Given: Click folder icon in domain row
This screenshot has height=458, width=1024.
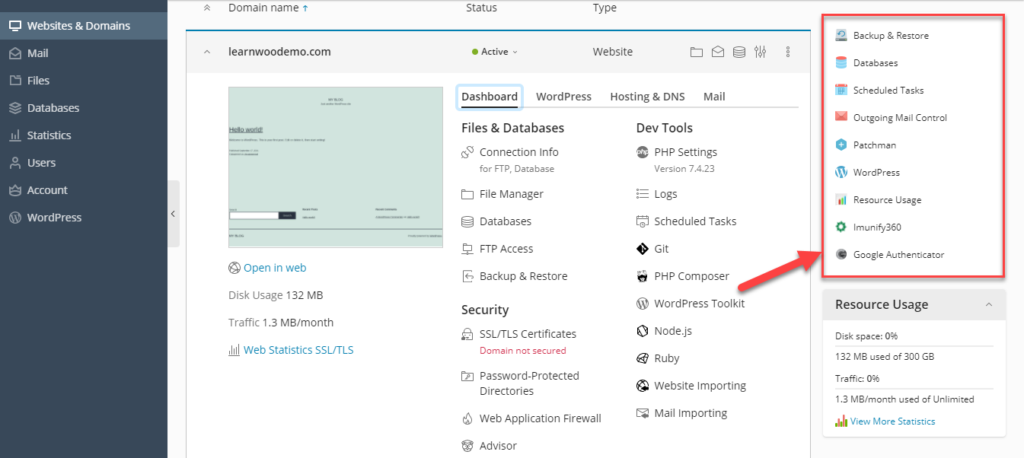Looking at the screenshot, I should pyautogui.click(x=697, y=52).
